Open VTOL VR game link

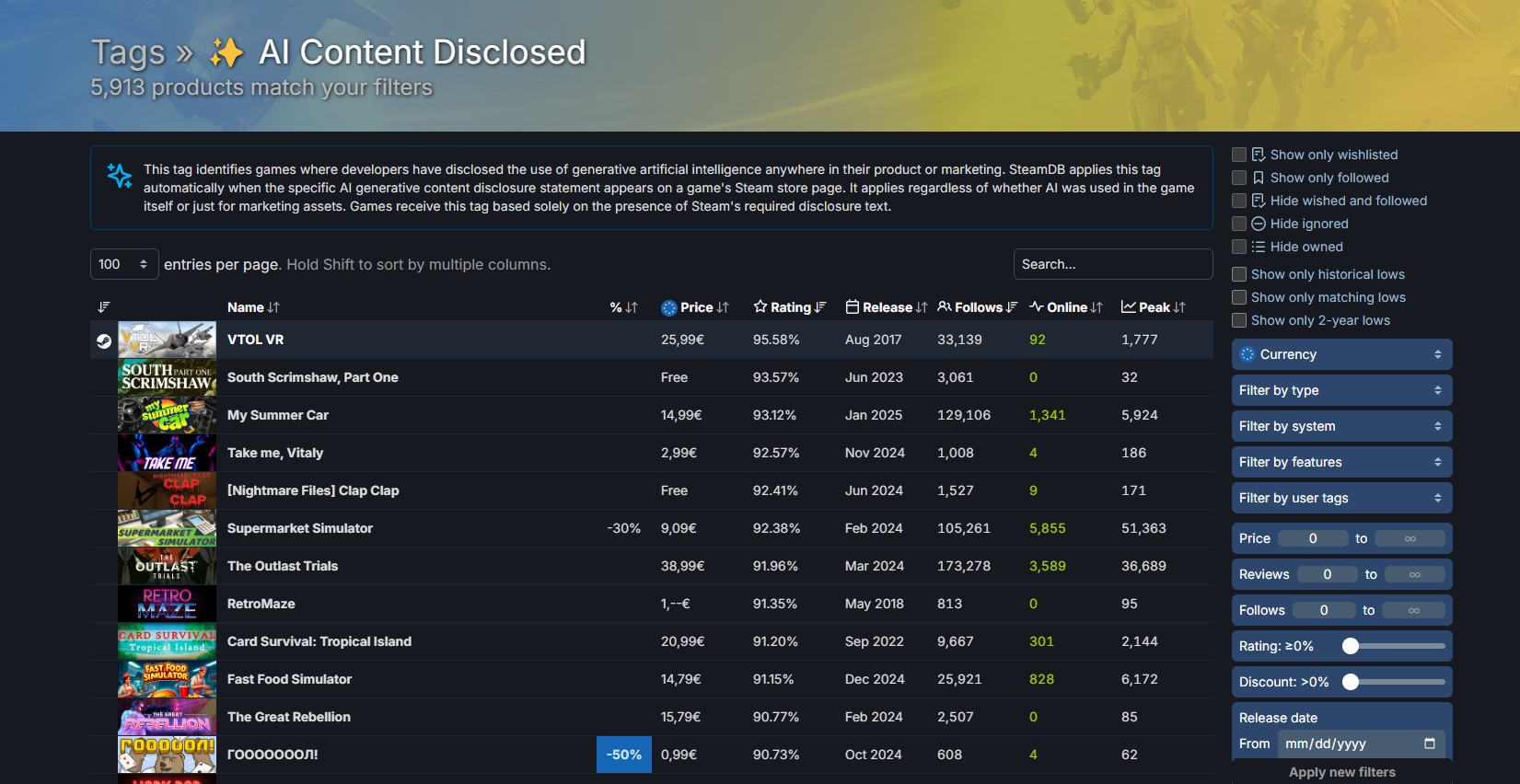coord(255,340)
